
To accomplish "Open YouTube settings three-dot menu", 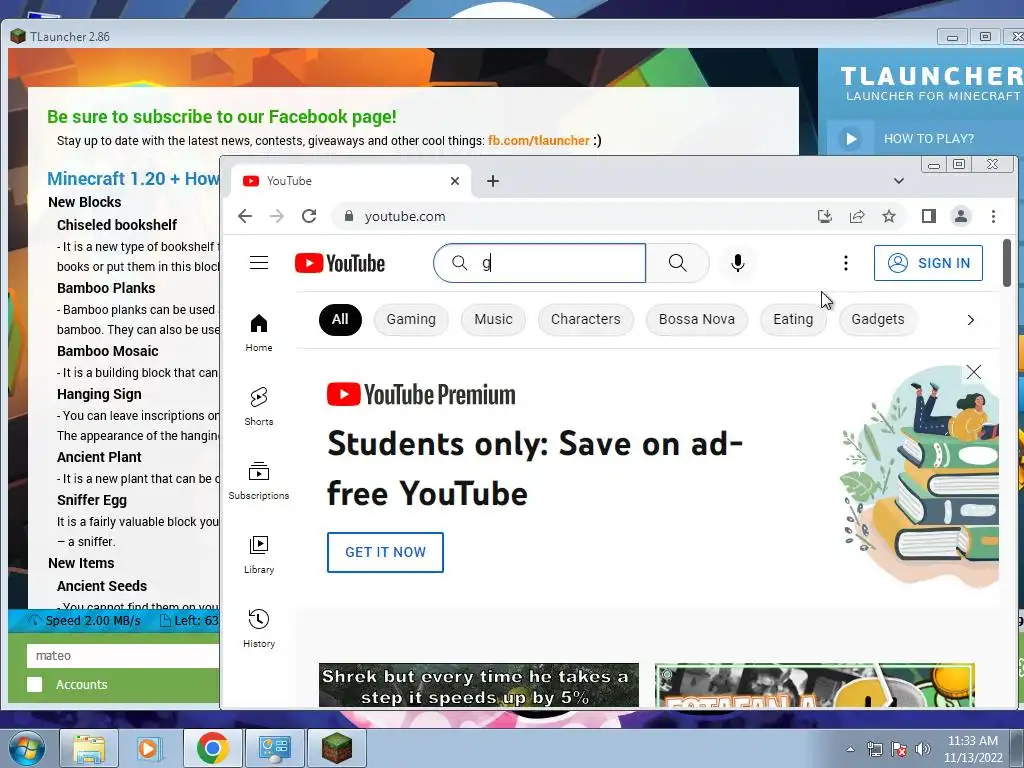I will tap(846, 263).
